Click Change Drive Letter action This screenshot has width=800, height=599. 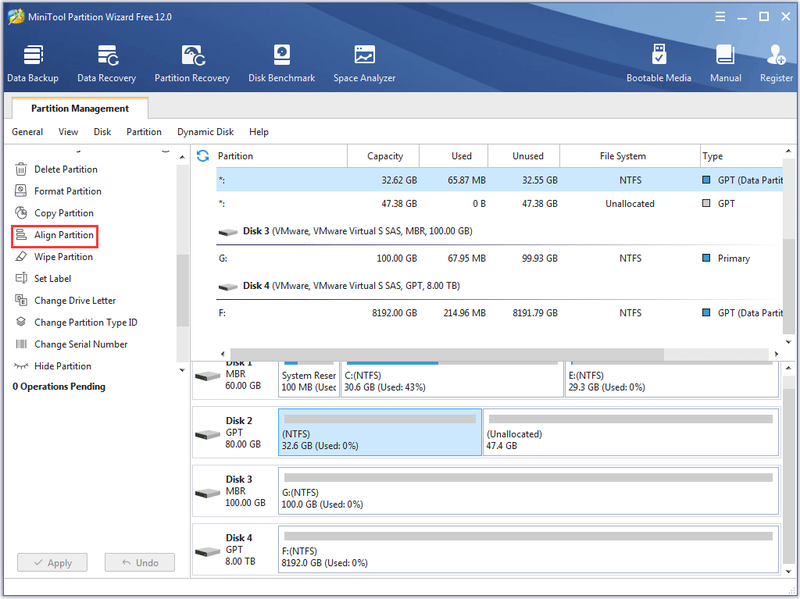point(75,301)
